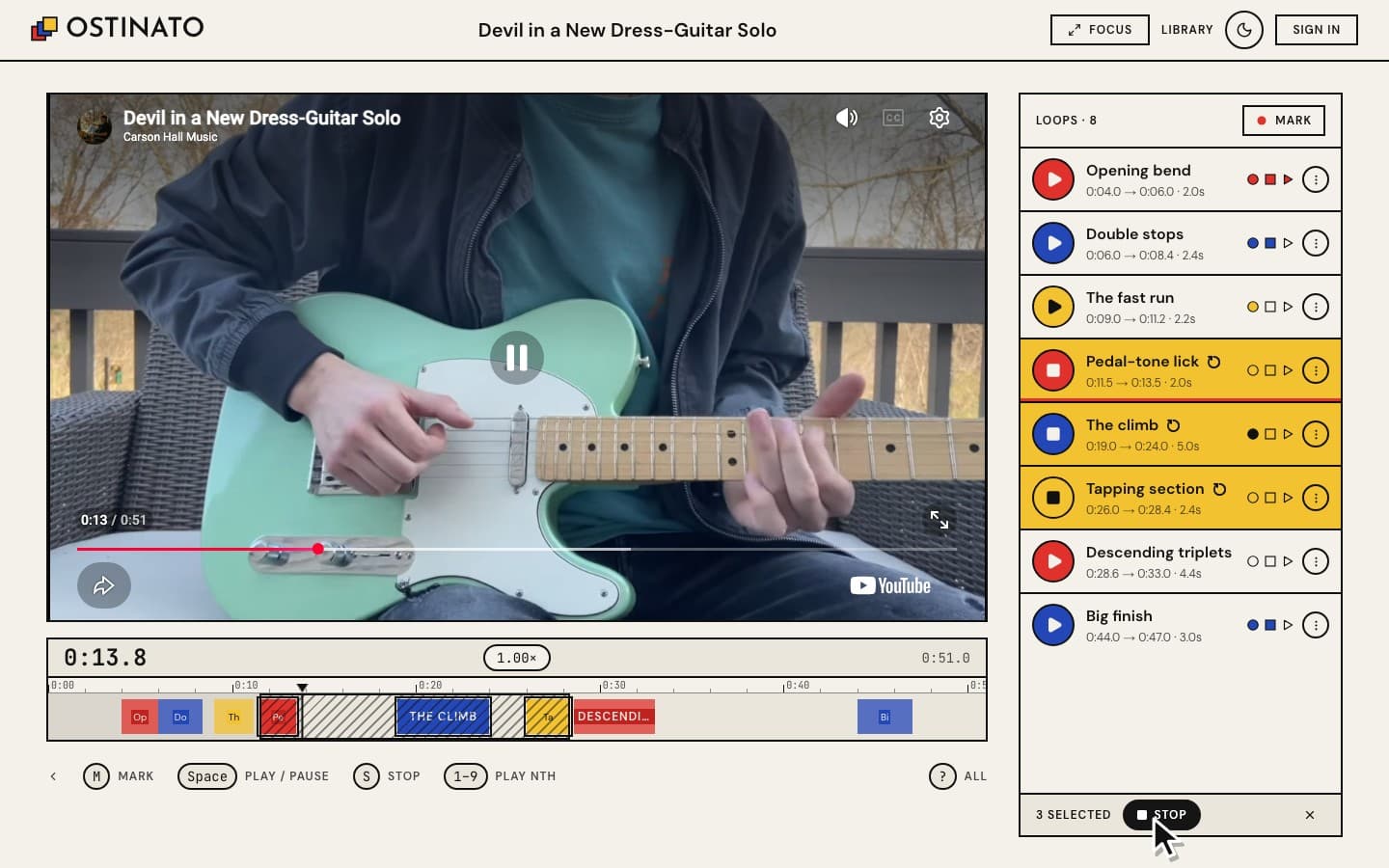Viewport: 1389px width, 868px height.
Task: Click the red circle color of Opening bend
Action: click(1253, 179)
